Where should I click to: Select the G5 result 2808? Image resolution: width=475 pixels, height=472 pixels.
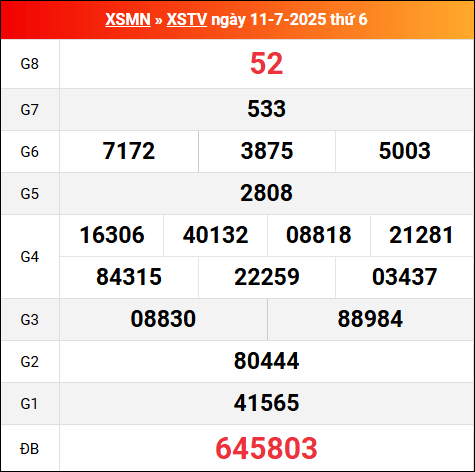pos(266,193)
